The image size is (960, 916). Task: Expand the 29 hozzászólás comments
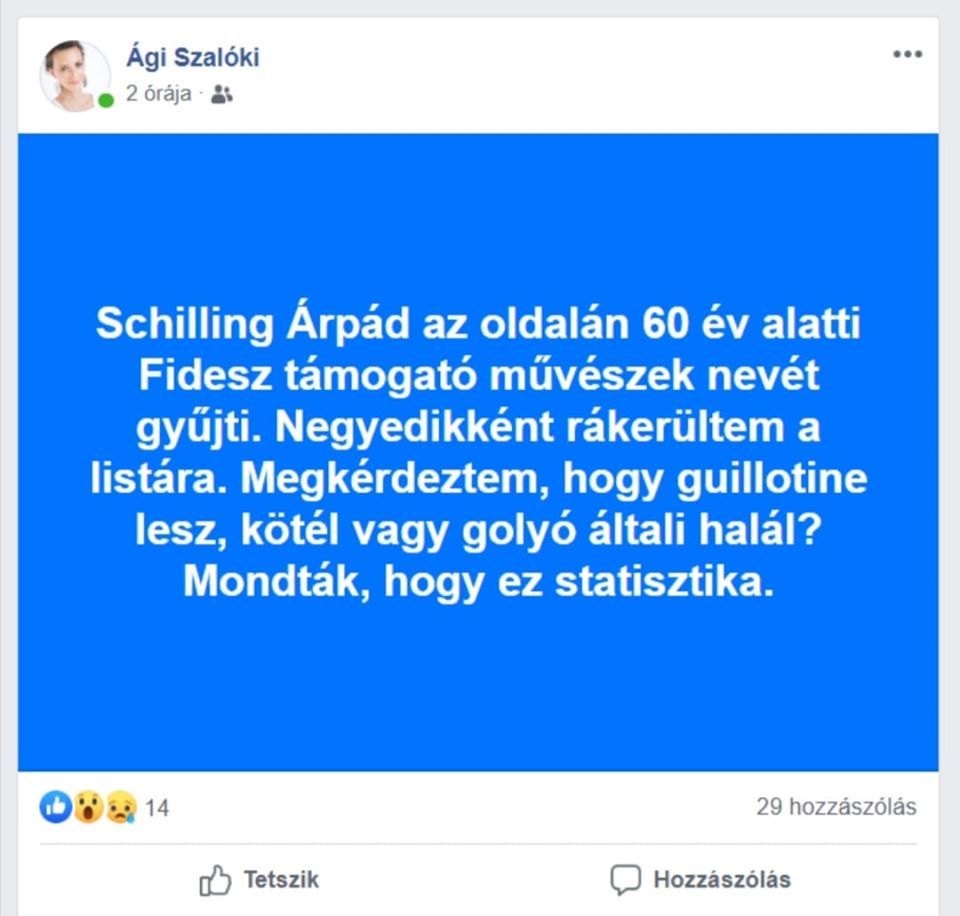click(x=836, y=806)
